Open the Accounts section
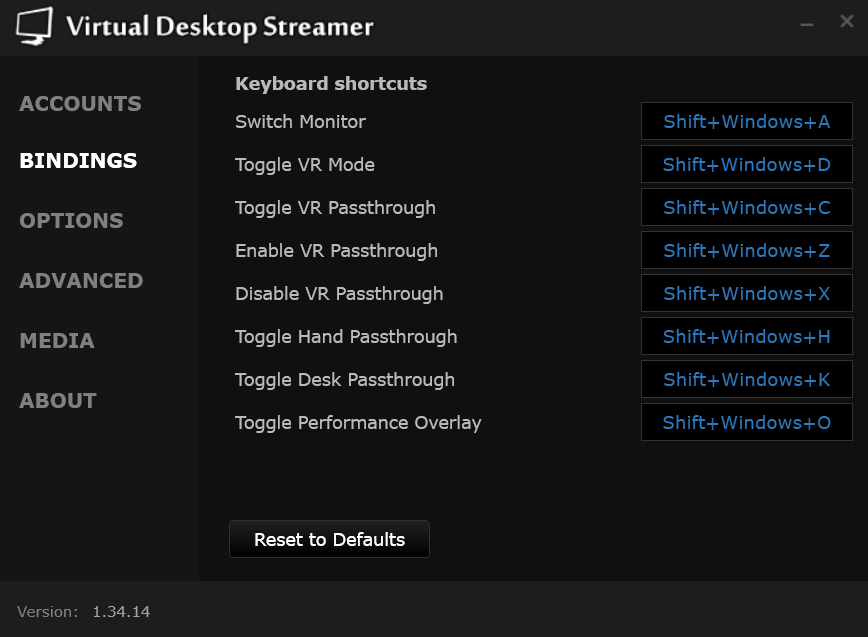868x637 pixels. (80, 104)
